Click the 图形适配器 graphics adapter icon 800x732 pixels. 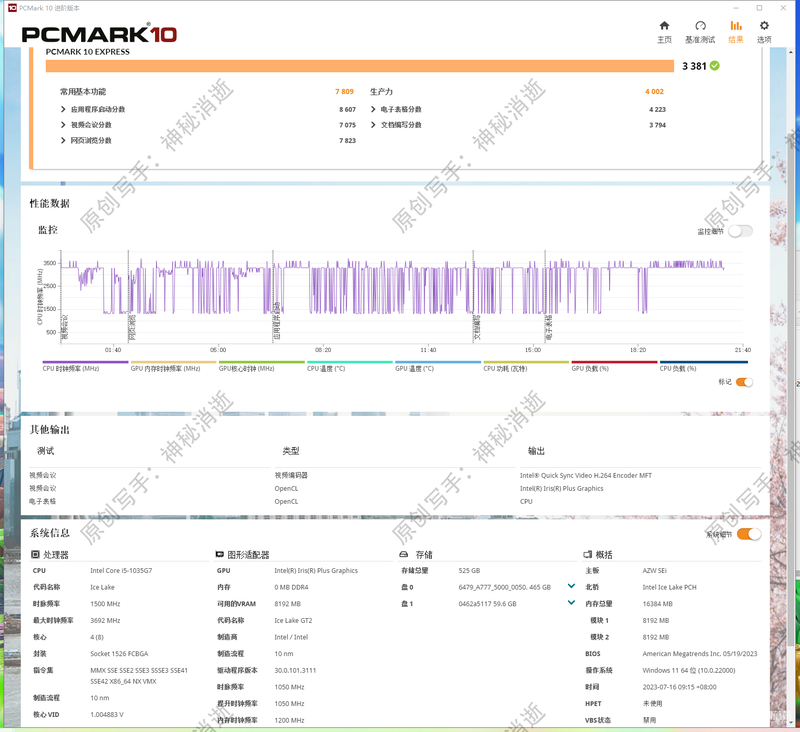tap(219, 554)
